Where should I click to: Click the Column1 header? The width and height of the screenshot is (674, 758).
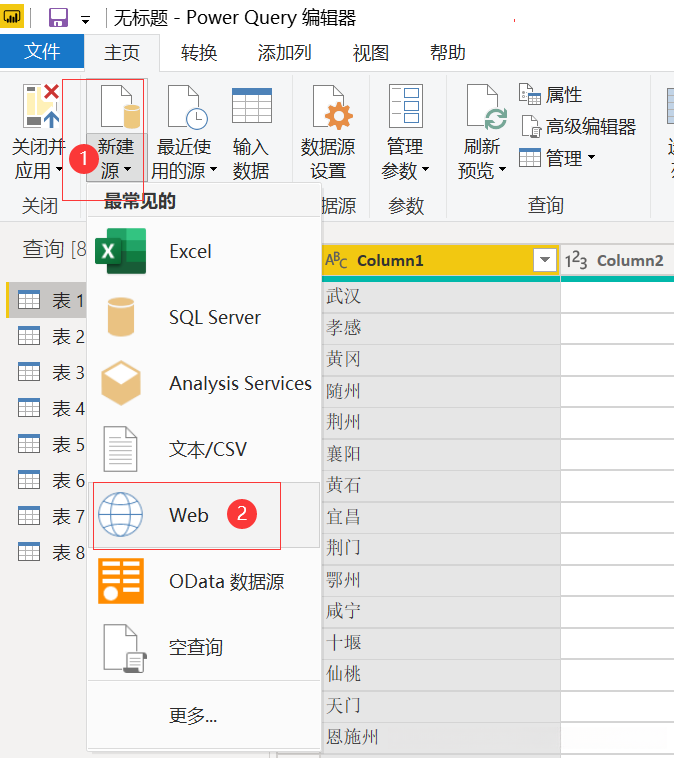[441, 261]
